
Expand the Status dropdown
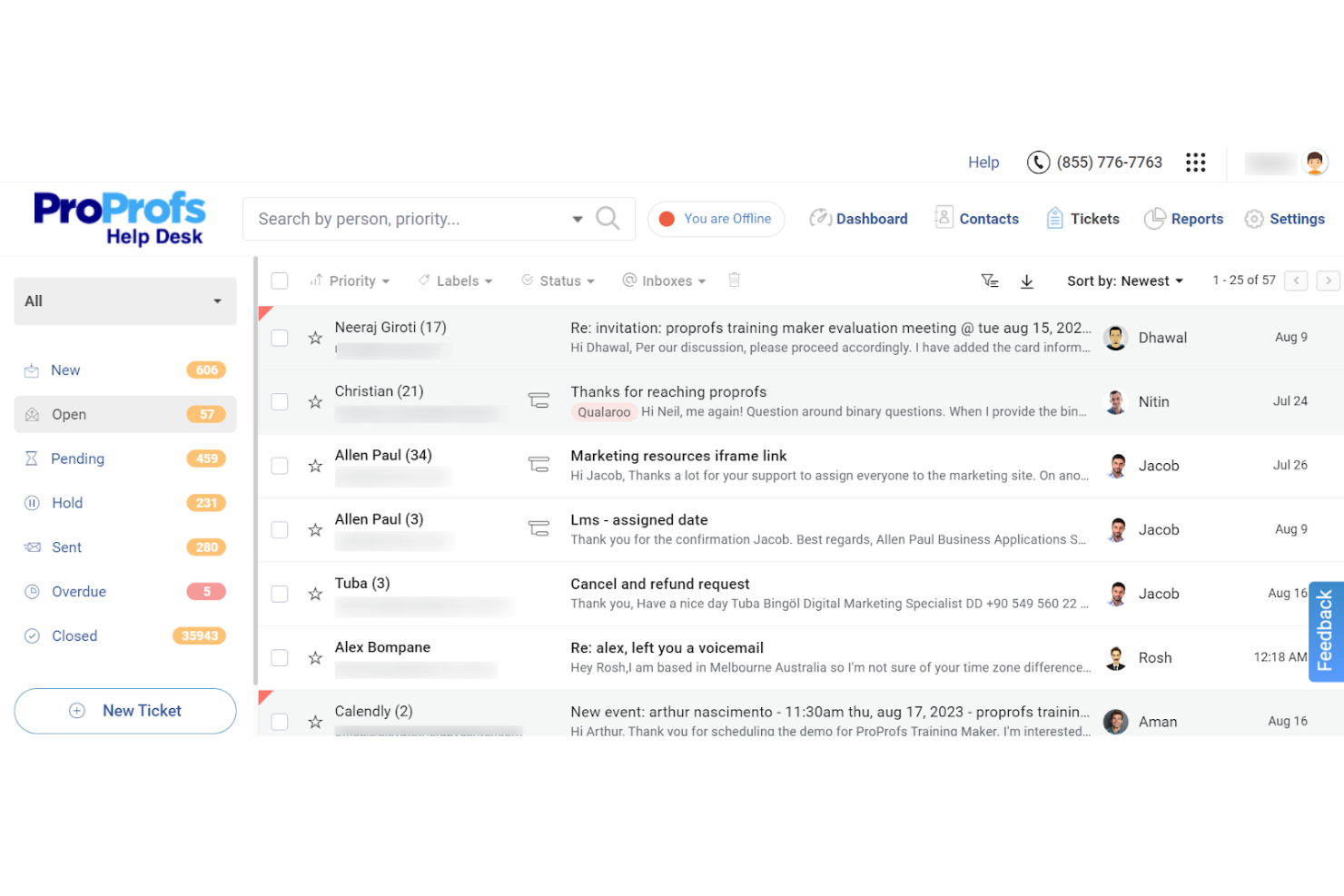[558, 281]
